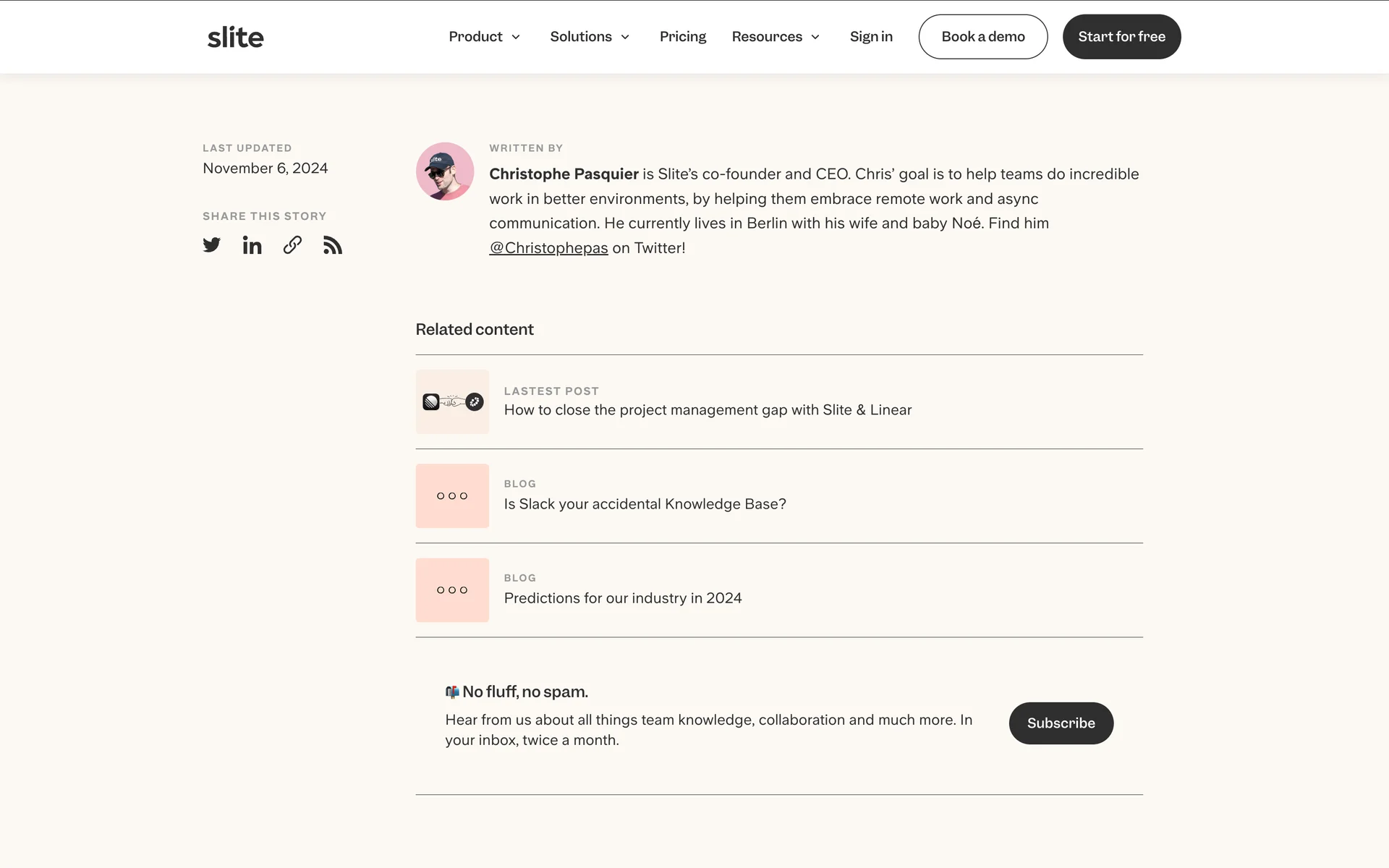Open the Slite & Linear post thumbnail
The image size is (1389, 868).
(452, 402)
